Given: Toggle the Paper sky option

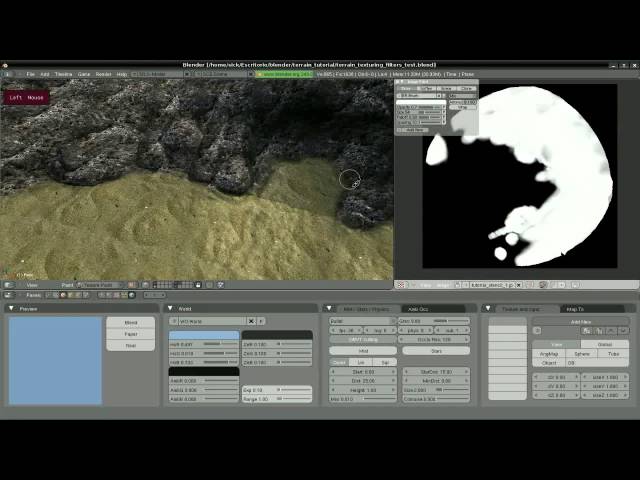Looking at the screenshot, I should 131,334.
